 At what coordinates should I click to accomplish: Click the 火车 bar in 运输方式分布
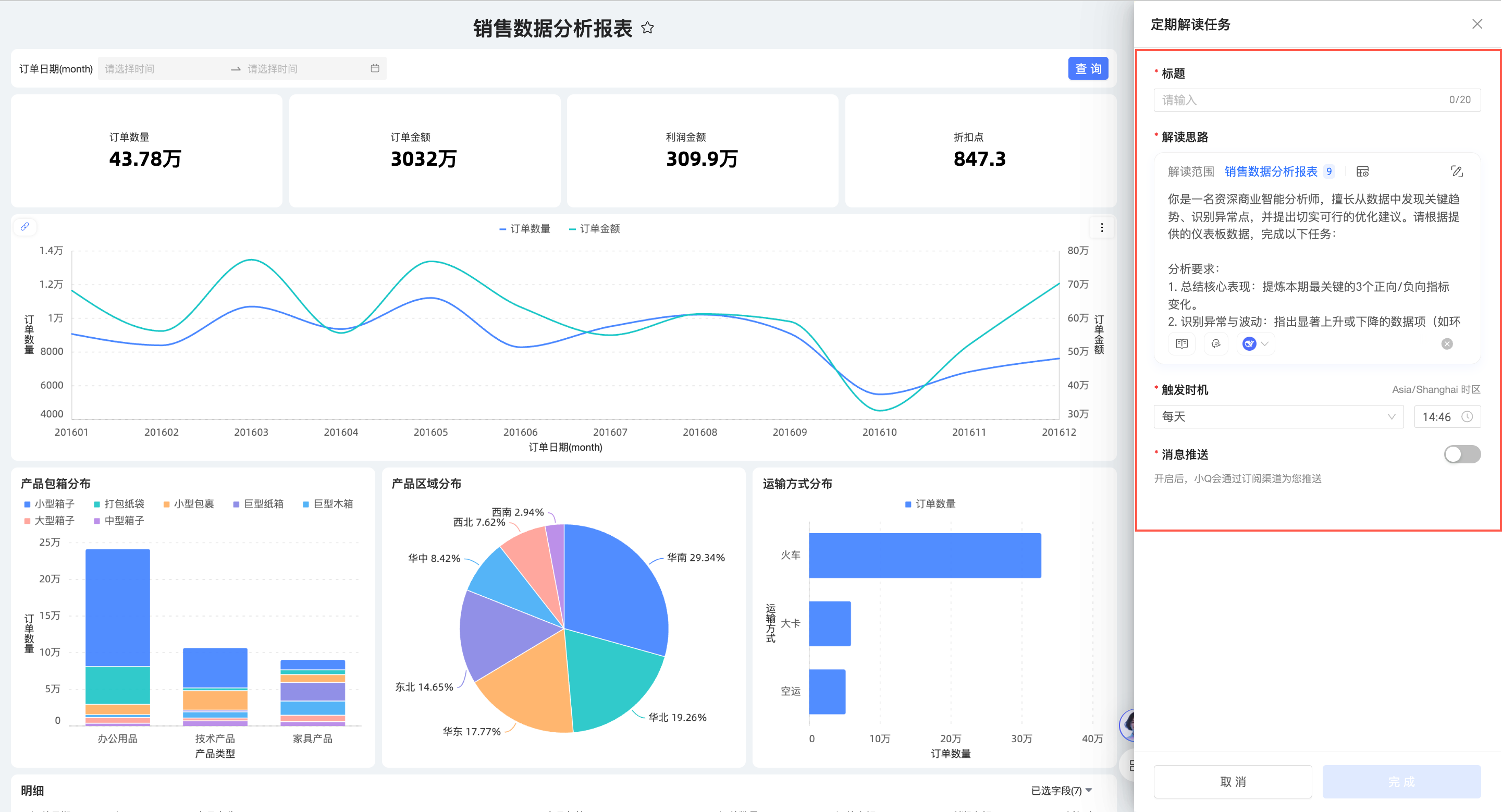(925, 556)
